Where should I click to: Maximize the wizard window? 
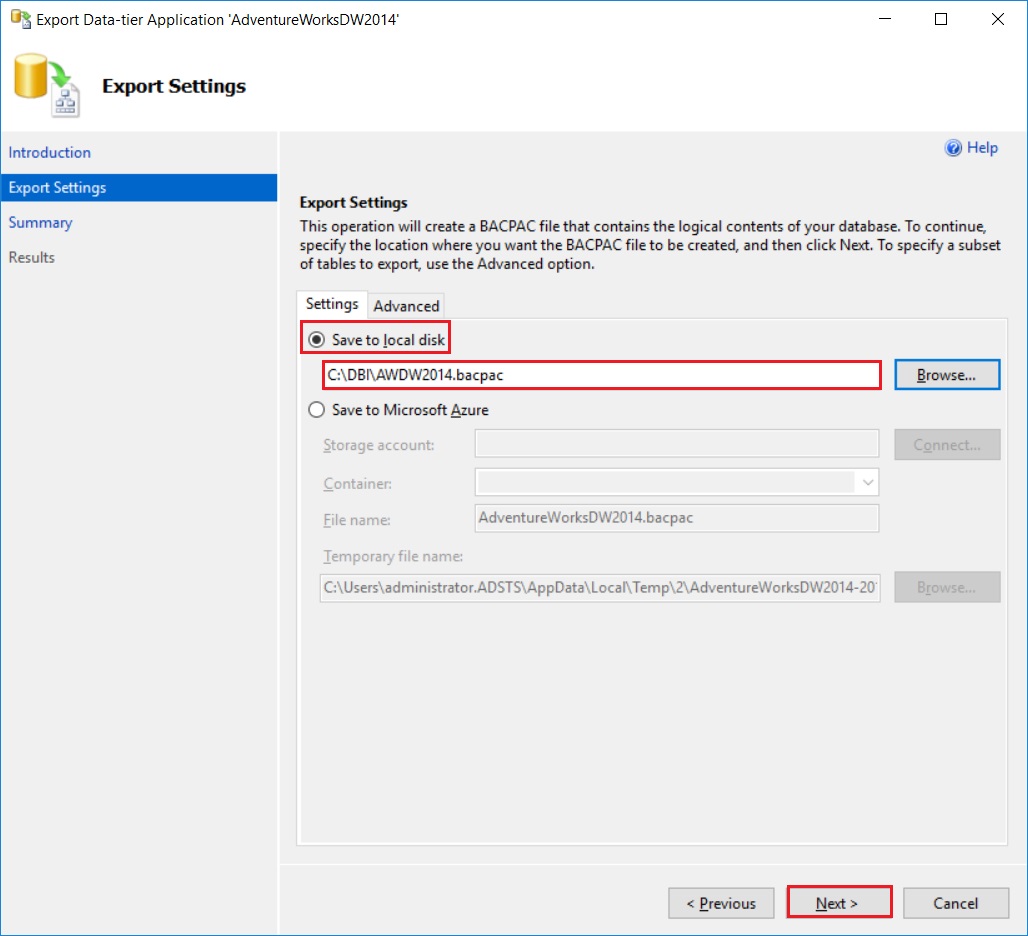pyautogui.click(x=941, y=19)
